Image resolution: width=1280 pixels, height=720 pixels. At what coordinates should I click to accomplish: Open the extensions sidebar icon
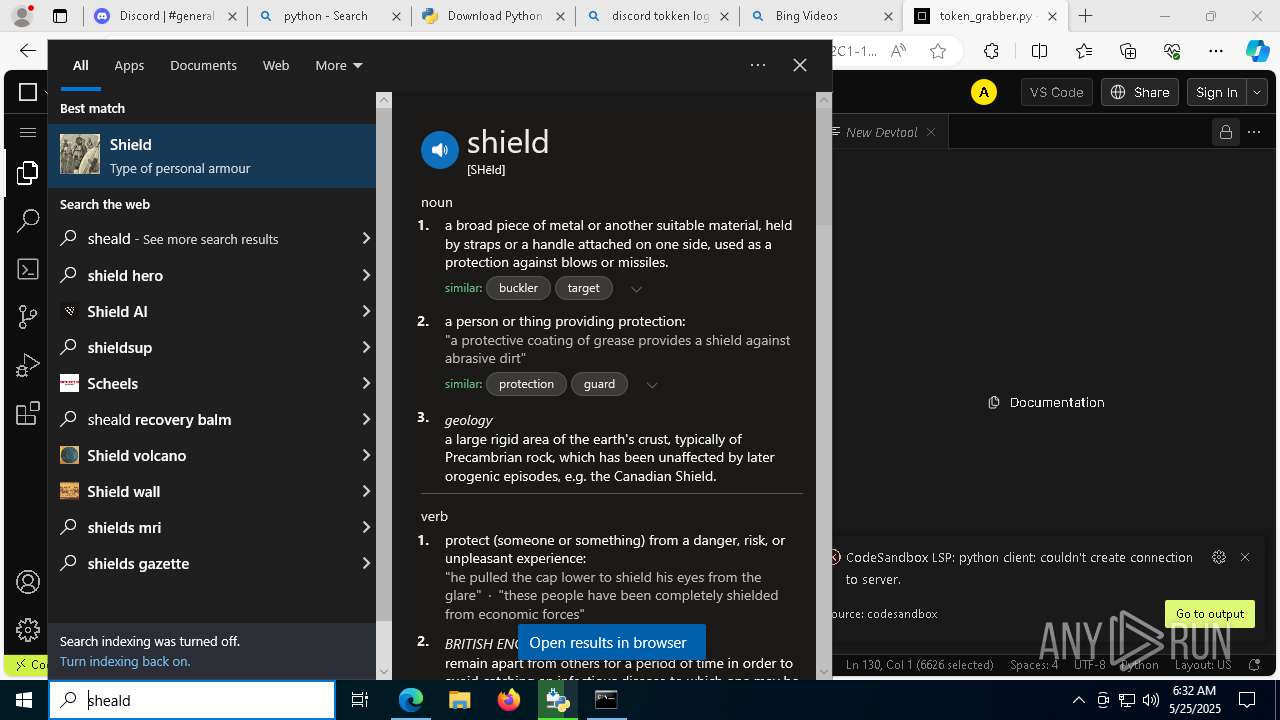(x=28, y=413)
